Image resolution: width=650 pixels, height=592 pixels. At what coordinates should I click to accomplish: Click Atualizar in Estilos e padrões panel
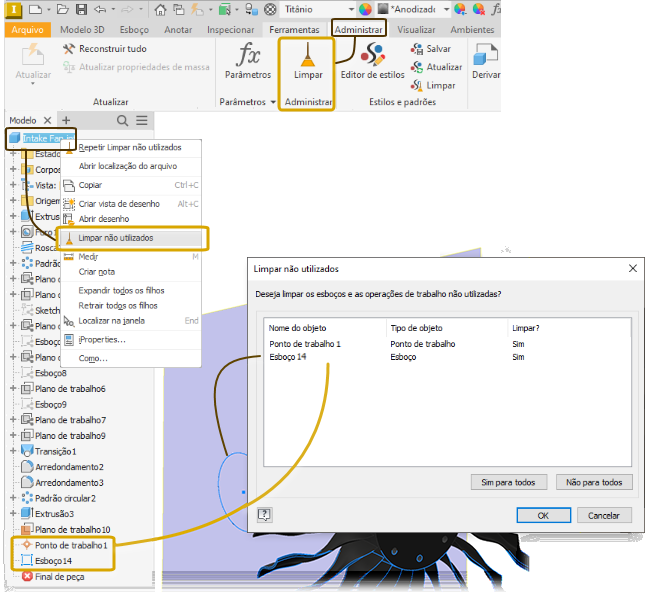(x=436, y=67)
